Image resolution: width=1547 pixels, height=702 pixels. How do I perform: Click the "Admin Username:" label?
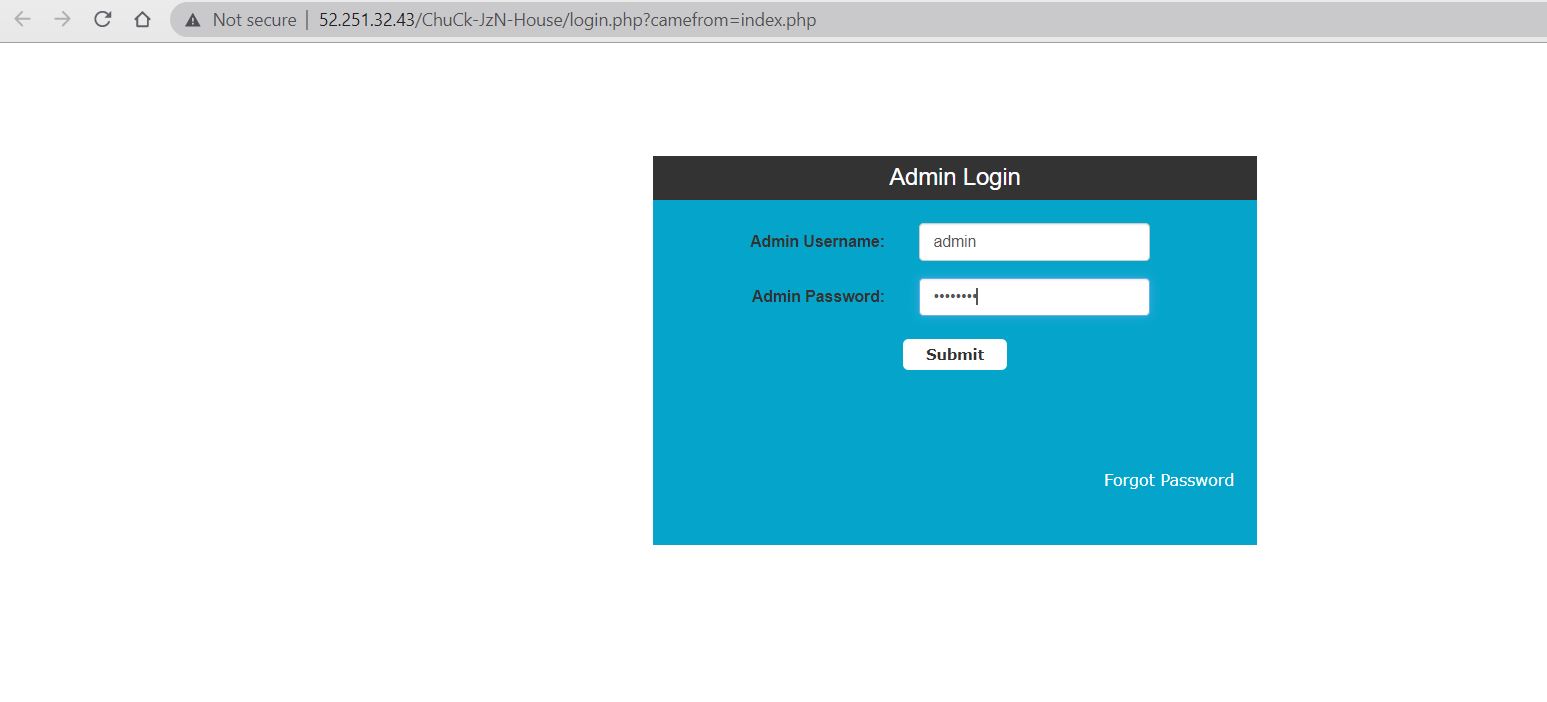click(x=817, y=241)
